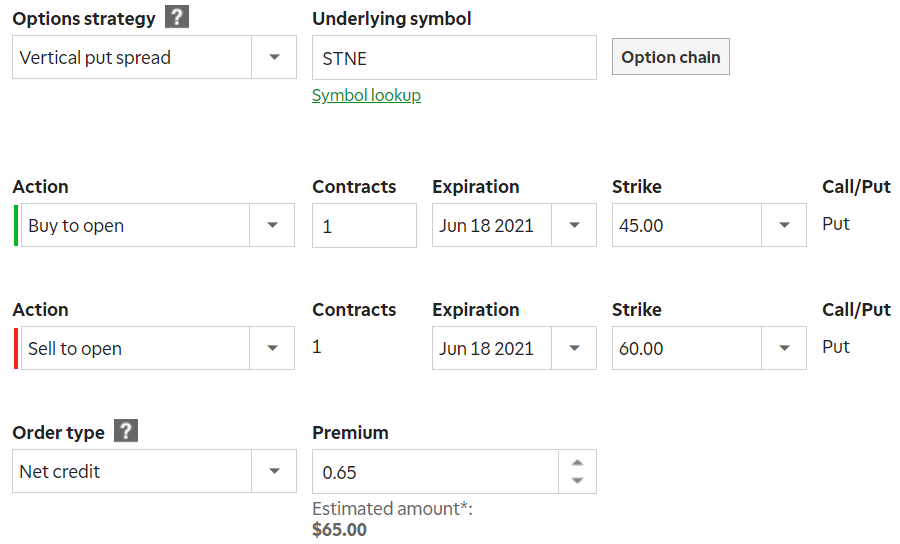900x544 pixels.
Task: Open the first leg Jun 18 2021 expiration dropdown
Action: click(514, 226)
